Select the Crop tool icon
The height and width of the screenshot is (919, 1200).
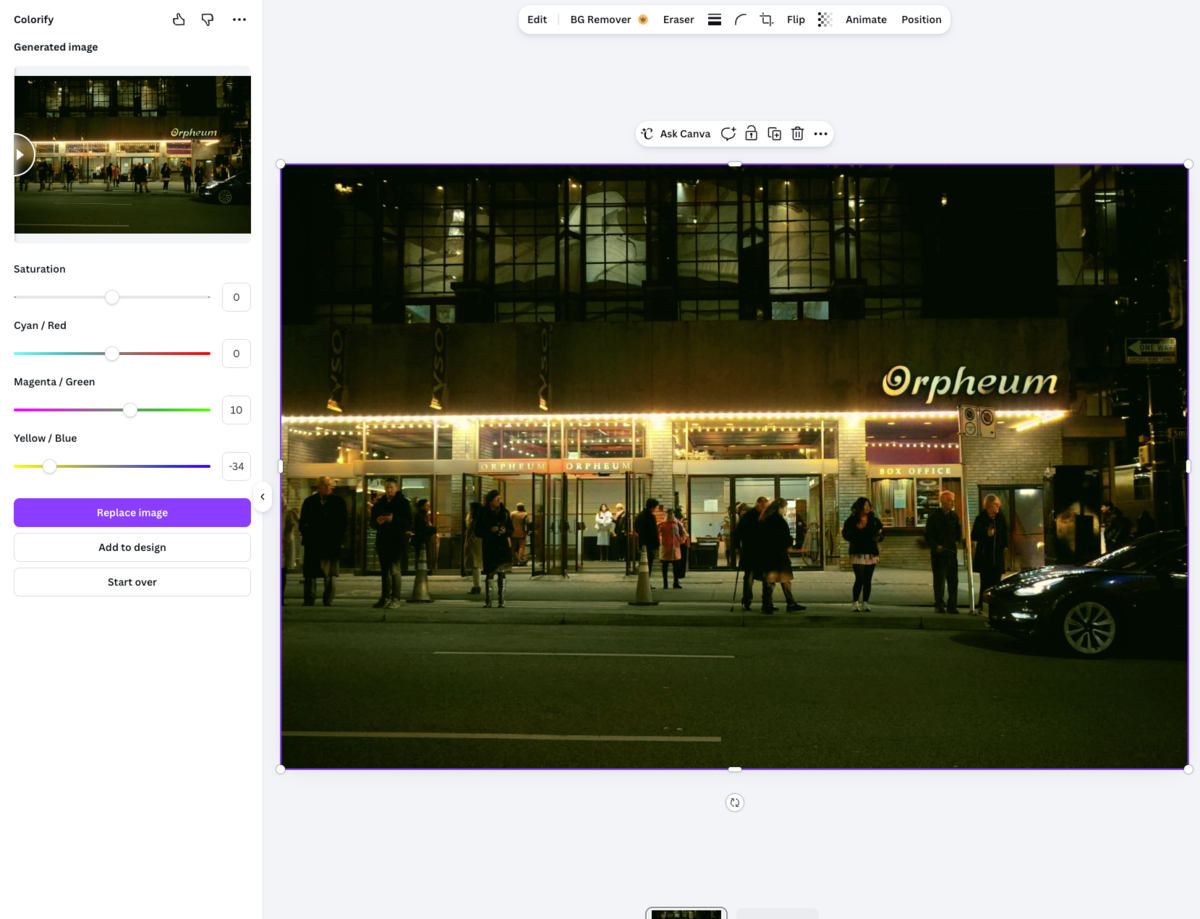(x=767, y=20)
